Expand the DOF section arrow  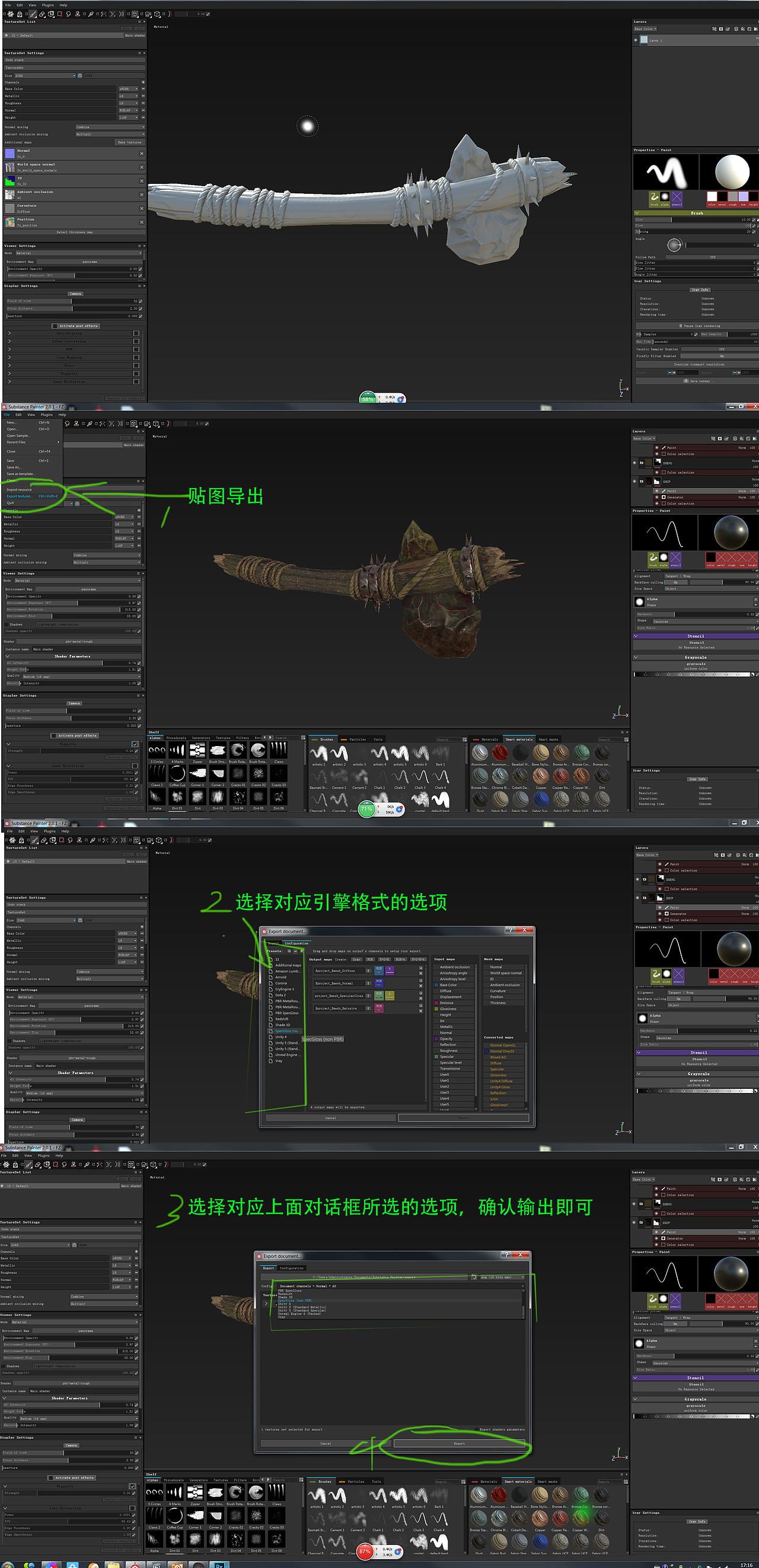9,349
